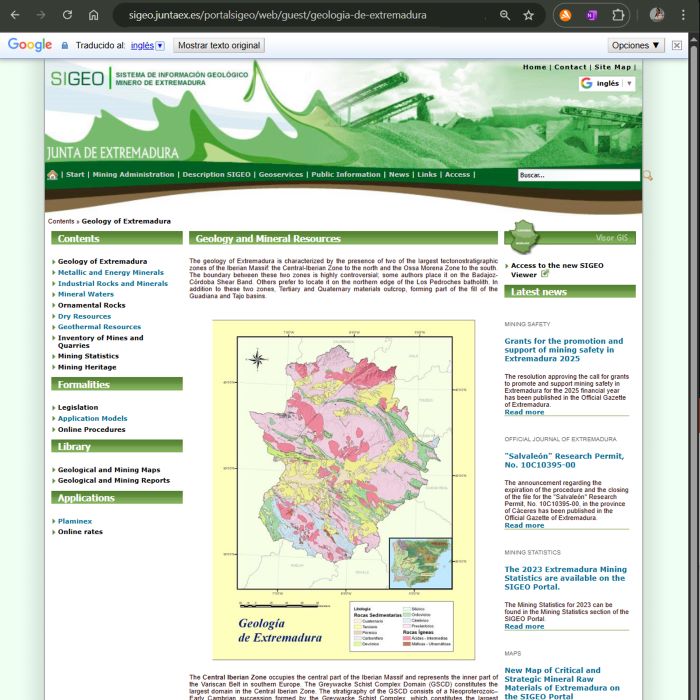Bookmark this page with the star icon
The image size is (700, 700).
pos(529,15)
